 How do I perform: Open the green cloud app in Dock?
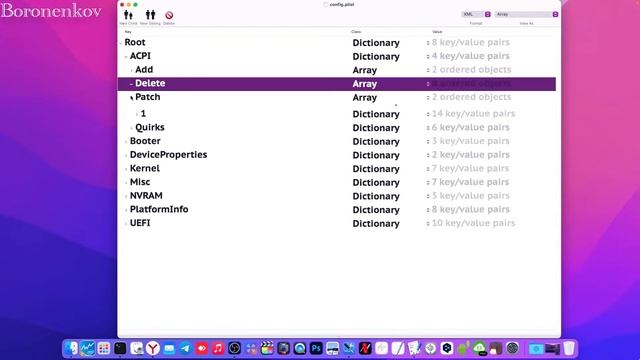click(x=480, y=348)
